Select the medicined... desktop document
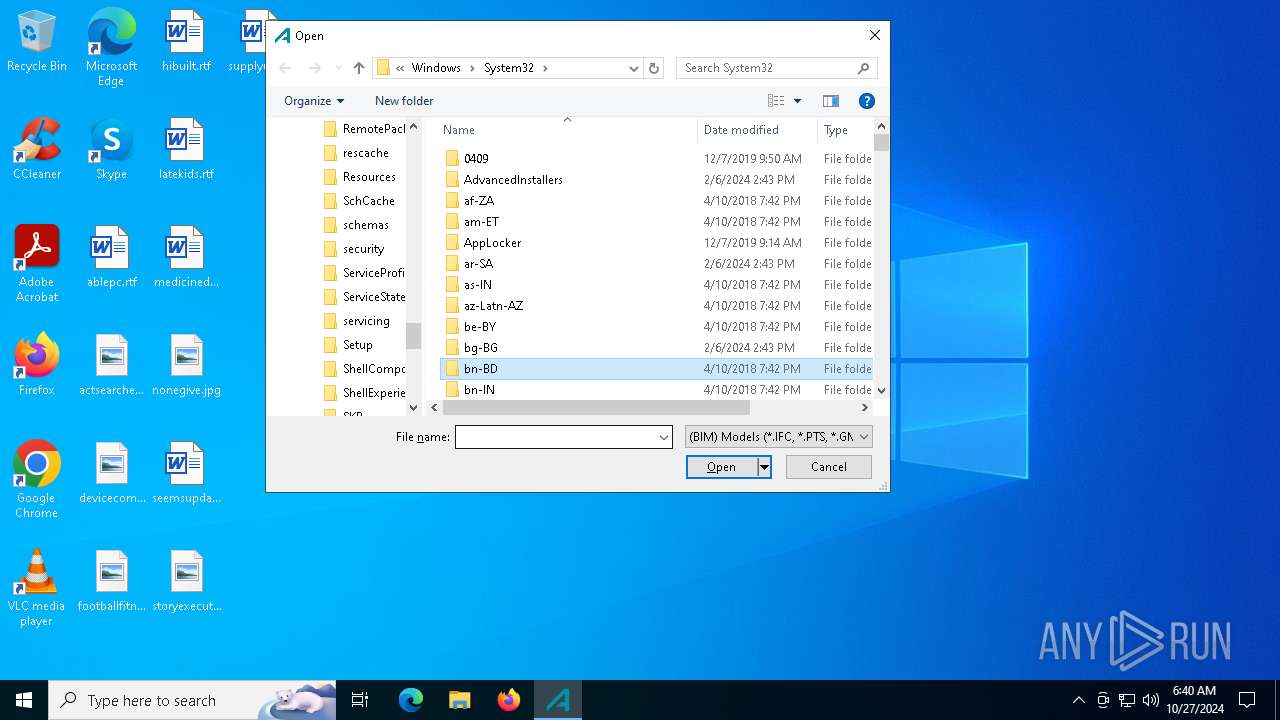 click(186, 258)
